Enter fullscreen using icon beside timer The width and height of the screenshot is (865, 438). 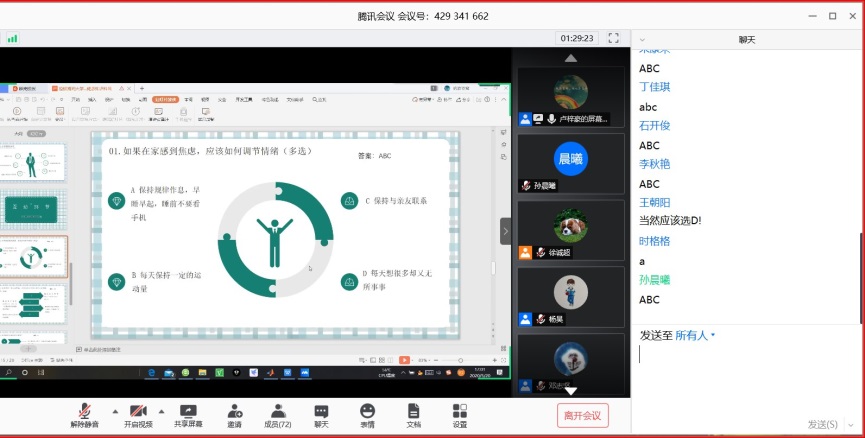(x=612, y=38)
